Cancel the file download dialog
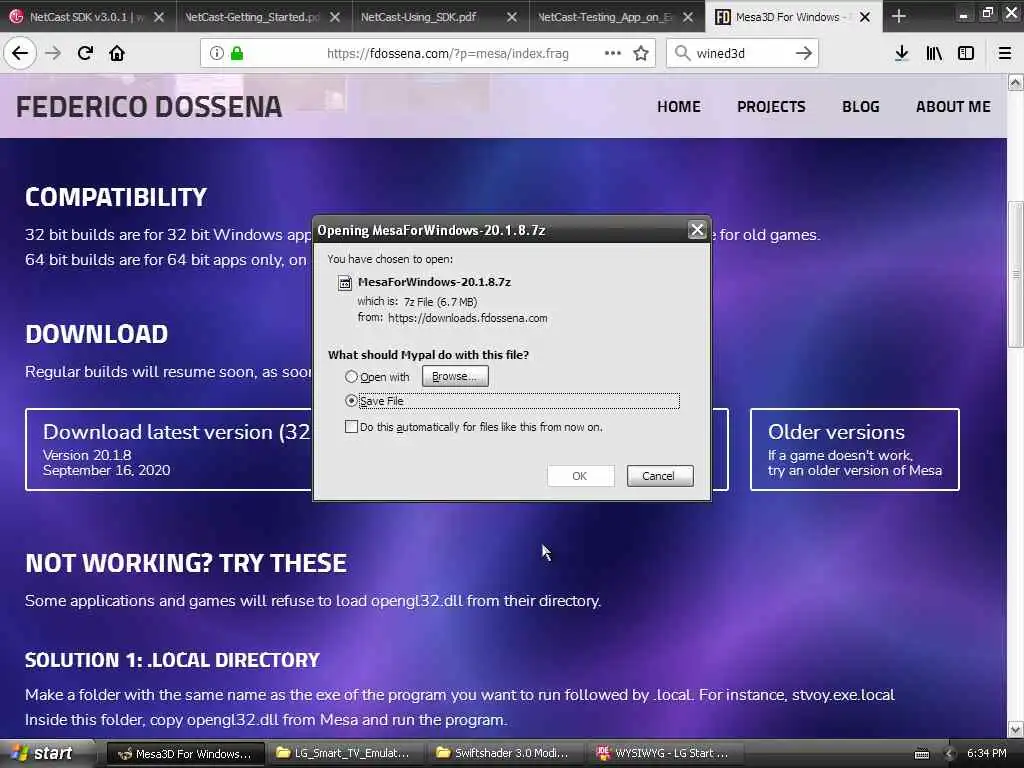This screenshot has width=1024, height=768. point(660,475)
